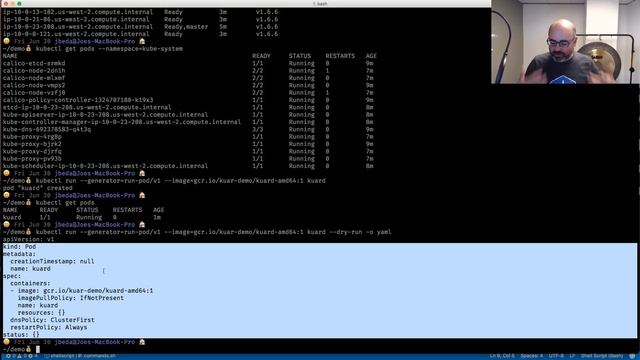Open the Shell Script language mode selector
640x360 pixels.
pyautogui.click(x=602, y=356)
